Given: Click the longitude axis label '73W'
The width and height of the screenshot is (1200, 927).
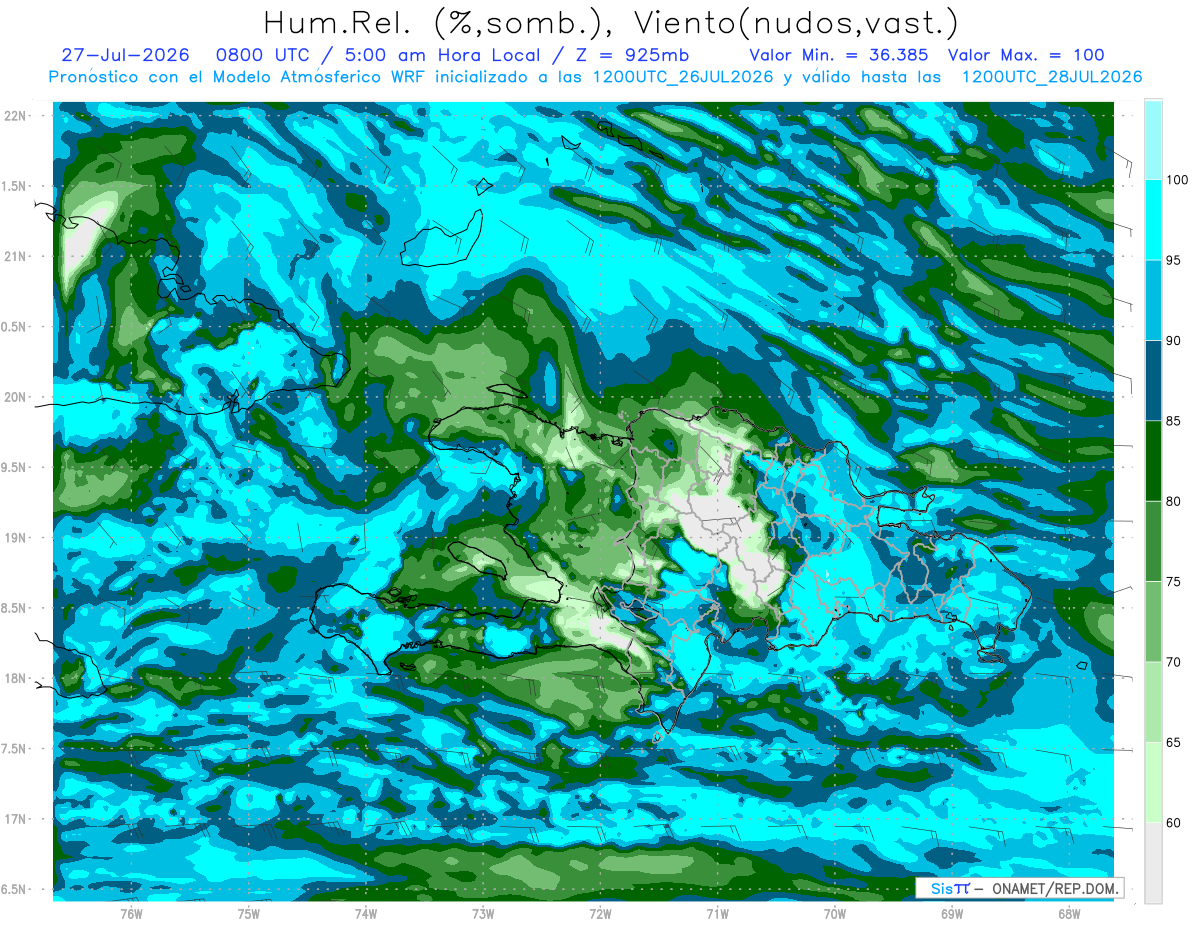Looking at the screenshot, I should 483,913.
